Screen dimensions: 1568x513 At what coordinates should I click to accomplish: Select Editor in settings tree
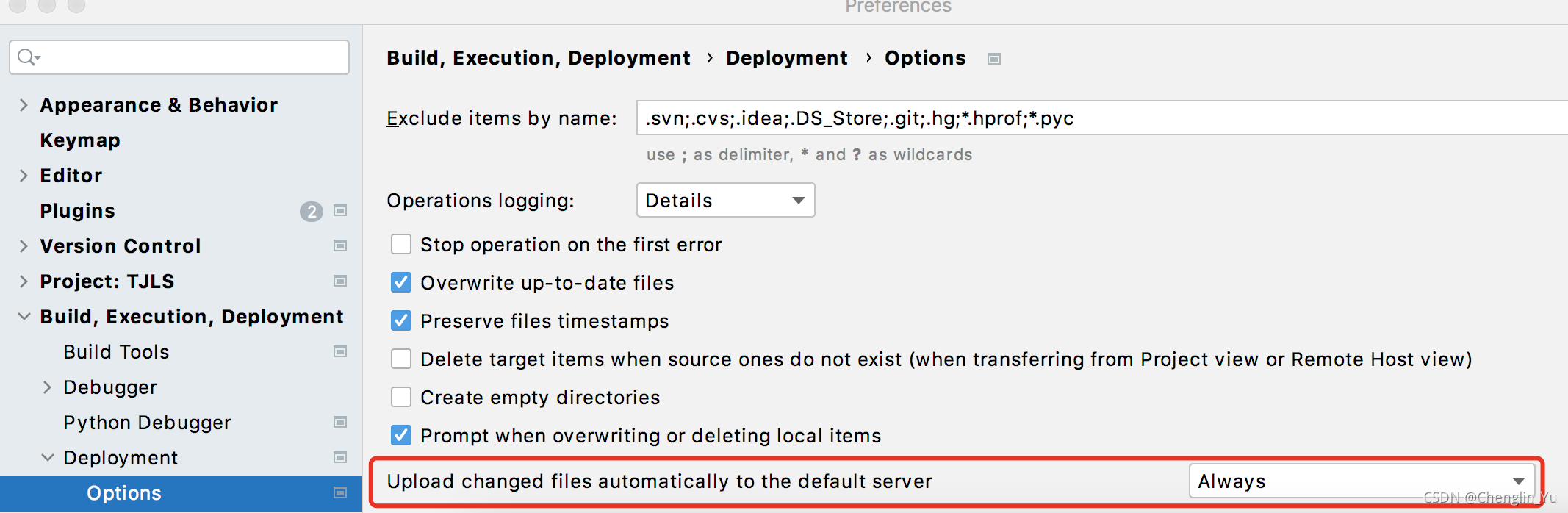click(x=71, y=176)
